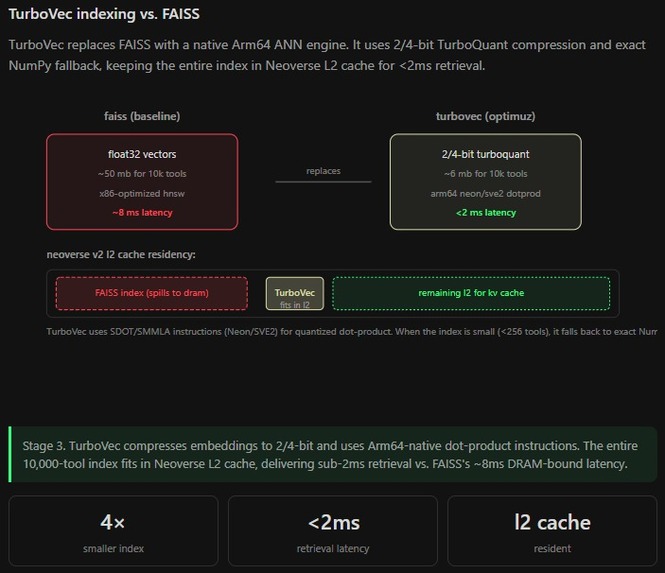Click the 'neoverse v2 l2 cache residency:' label

(x=121, y=254)
